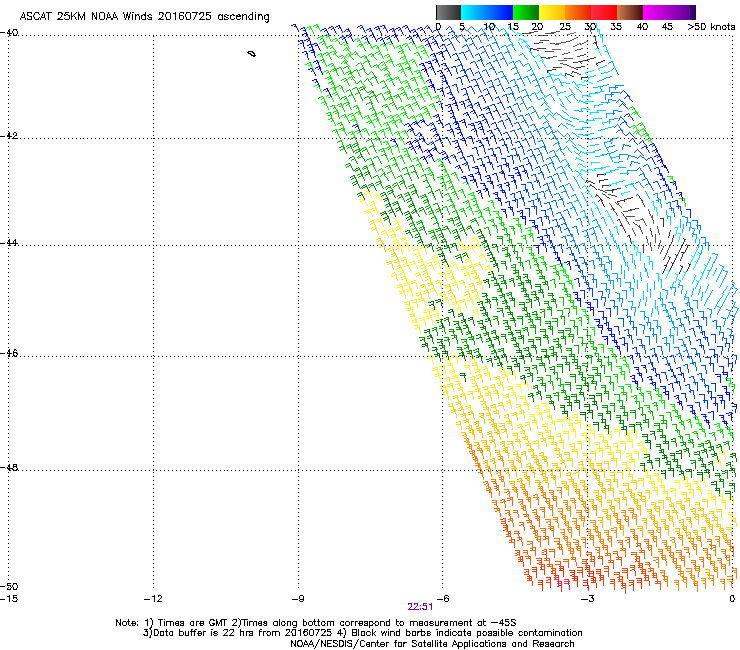Viewport: 740px width, 650px height.
Task: Click the '25' label on the legend
Action: click(x=565, y=27)
